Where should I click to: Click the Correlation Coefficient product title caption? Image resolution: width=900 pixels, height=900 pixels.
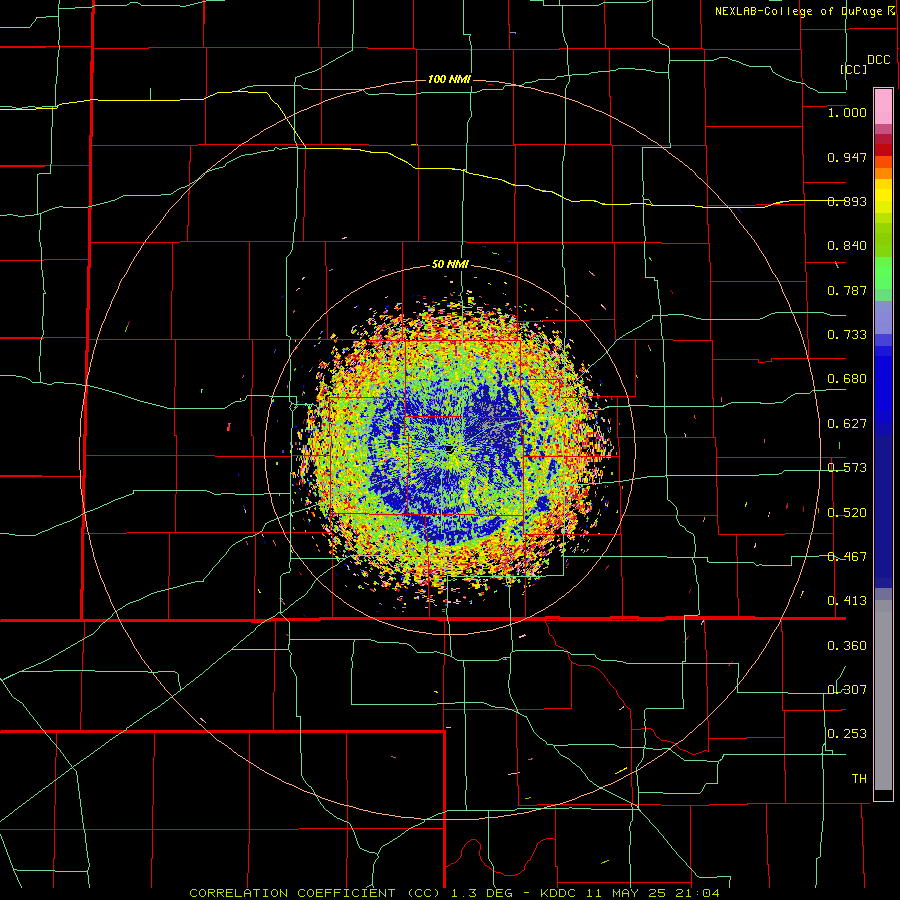click(454, 893)
